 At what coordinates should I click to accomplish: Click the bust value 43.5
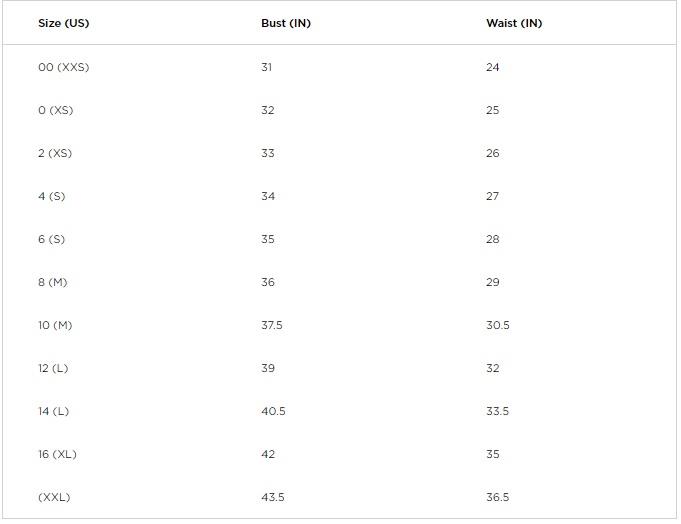click(273, 497)
